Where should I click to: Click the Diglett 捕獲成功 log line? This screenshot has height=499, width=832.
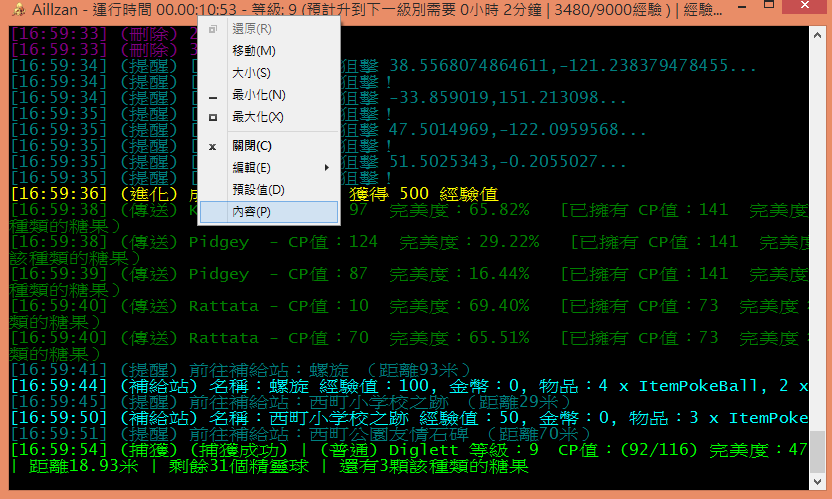point(410,450)
